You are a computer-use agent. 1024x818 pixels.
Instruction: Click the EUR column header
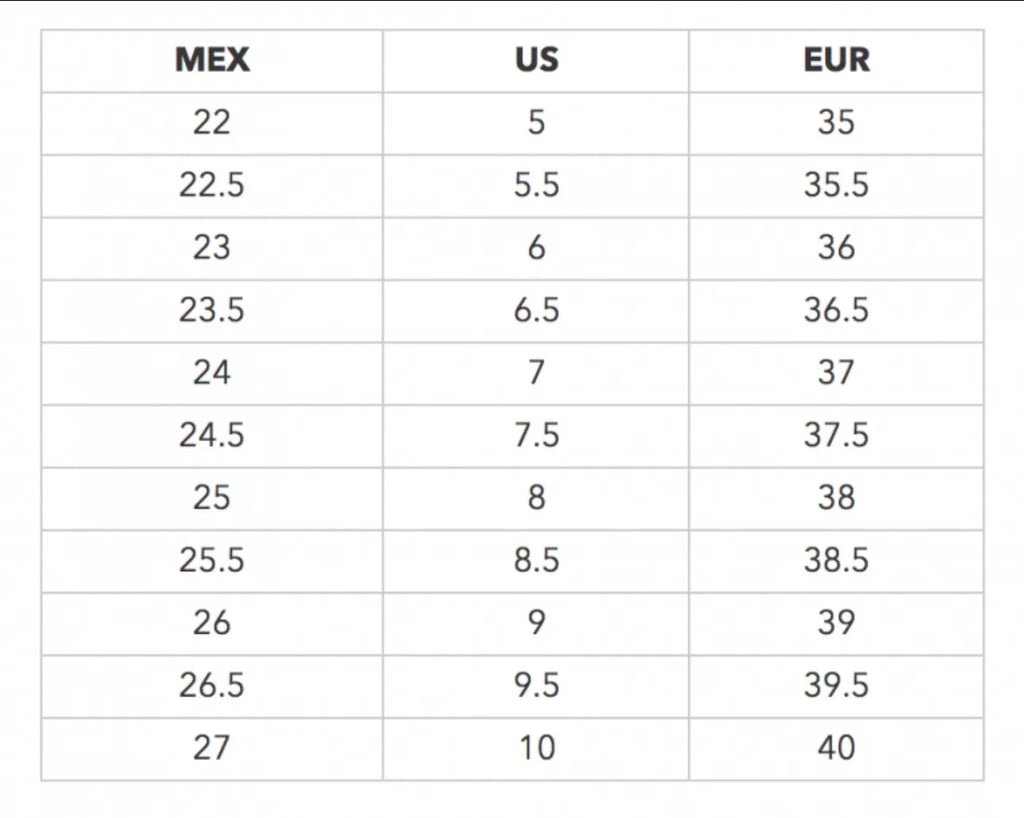click(x=837, y=61)
